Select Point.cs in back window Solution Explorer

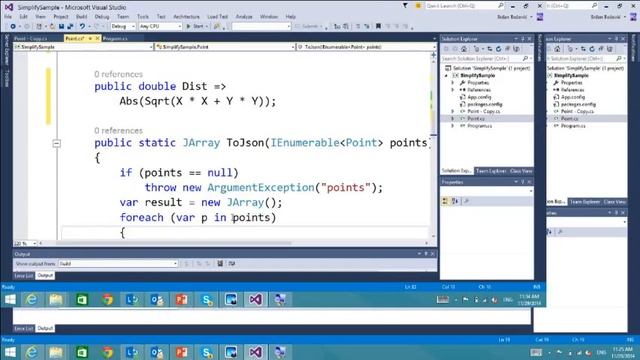click(x=569, y=119)
